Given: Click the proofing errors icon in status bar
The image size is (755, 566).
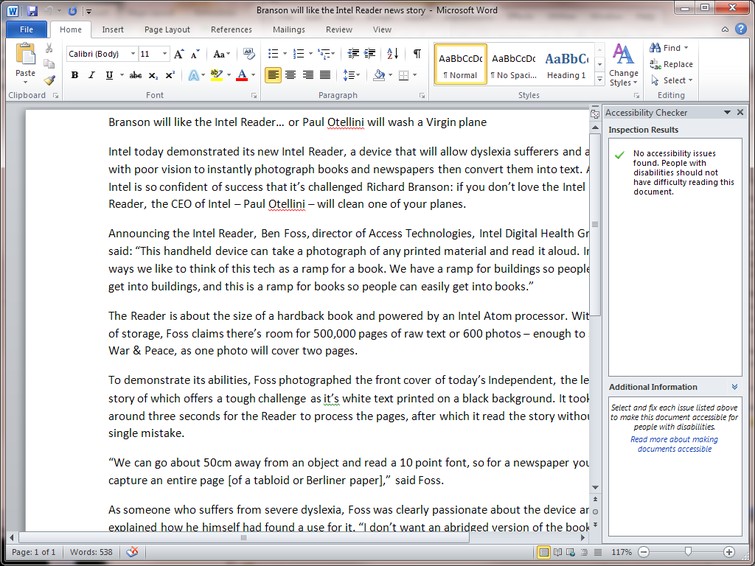Looking at the screenshot, I should pyautogui.click(x=132, y=552).
